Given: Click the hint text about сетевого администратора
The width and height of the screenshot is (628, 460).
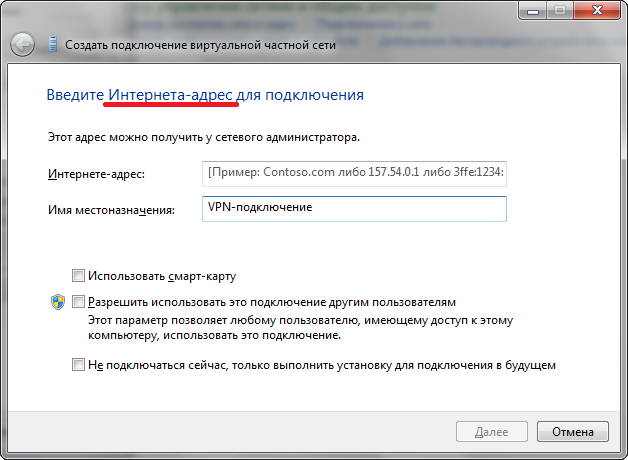Looking at the screenshot, I should [x=203, y=135].
